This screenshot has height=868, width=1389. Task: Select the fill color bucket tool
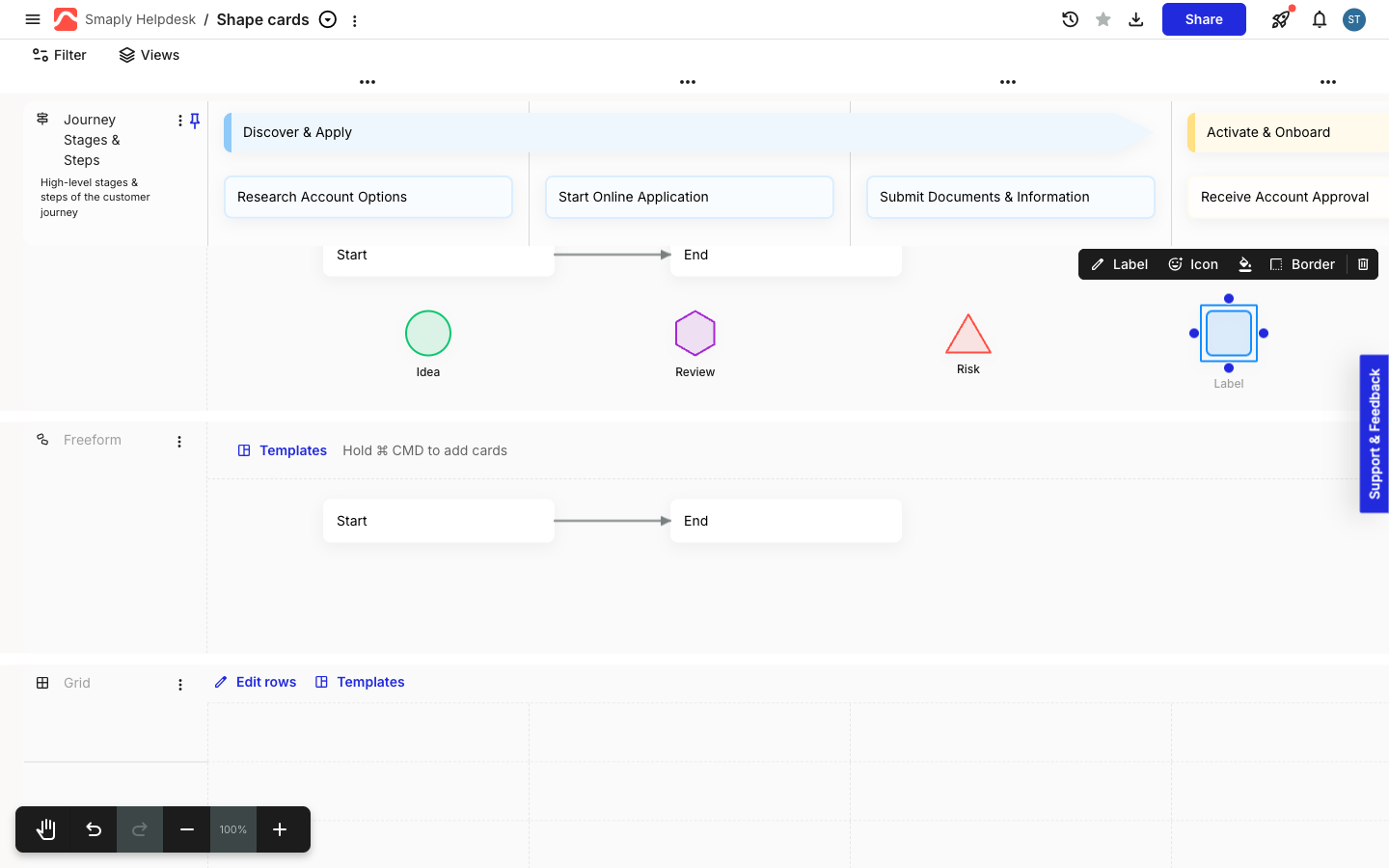pos(1245,264)
